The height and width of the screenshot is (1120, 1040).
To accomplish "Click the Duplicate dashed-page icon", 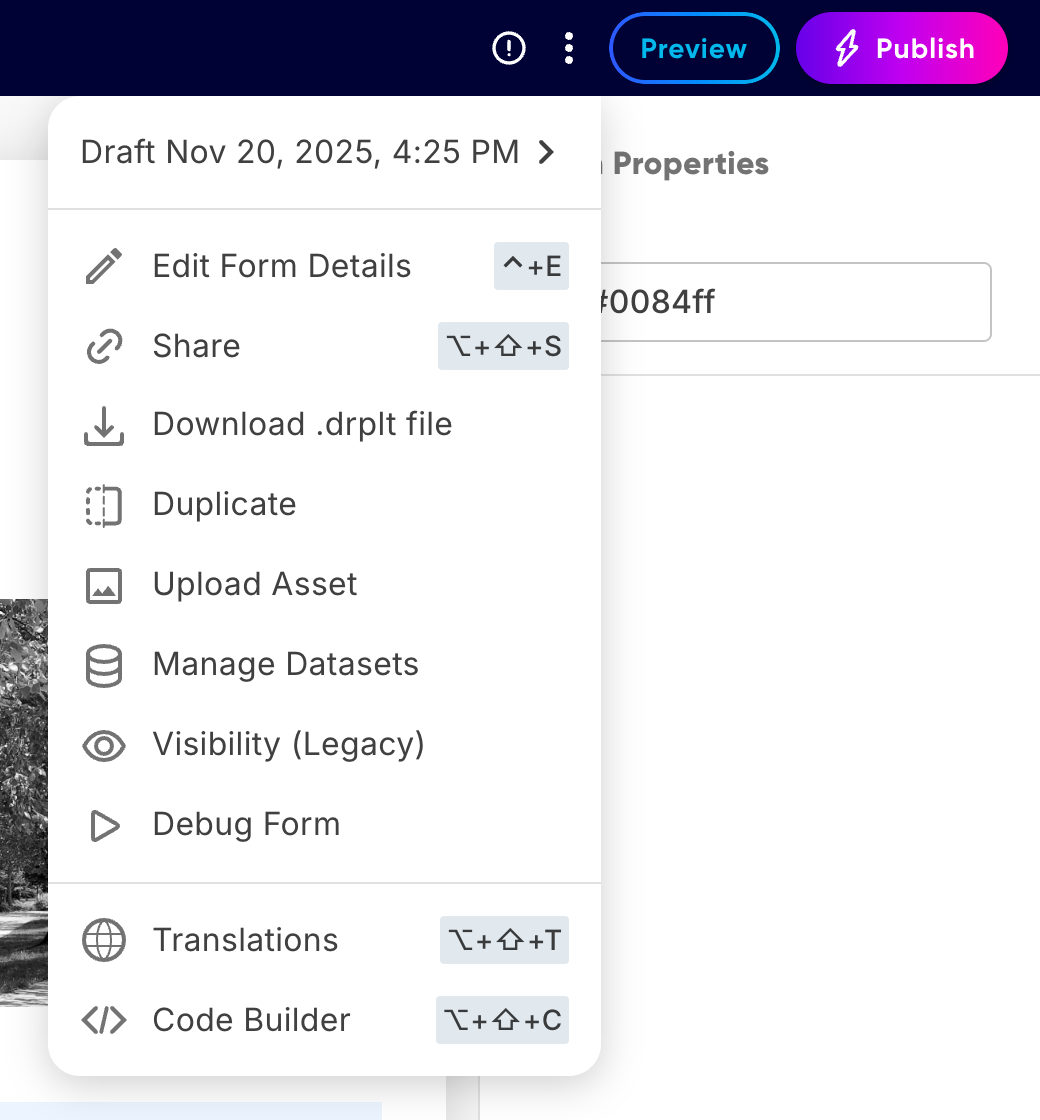I will (104, 506).
